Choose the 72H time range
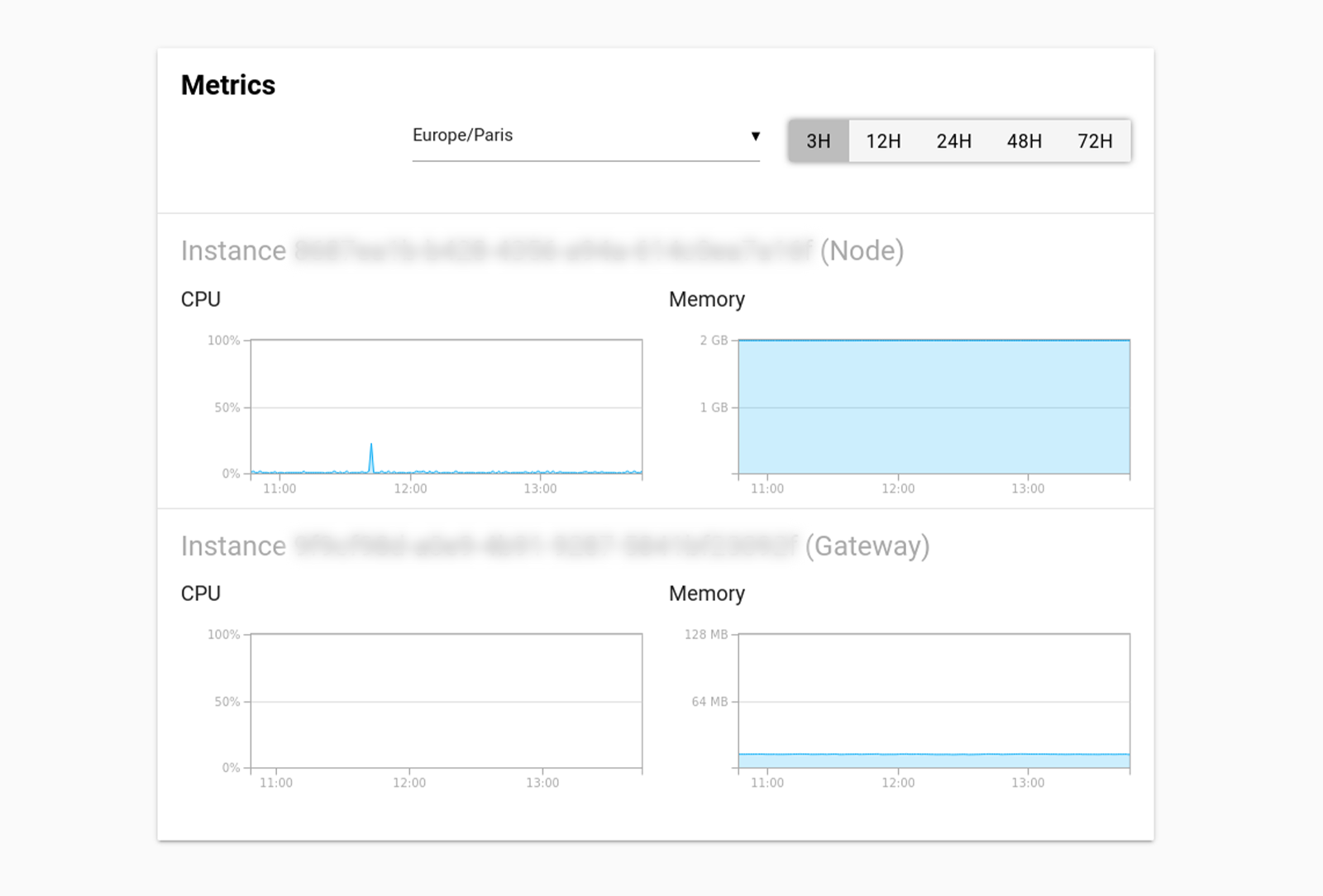Viewport: 1323px width, 896px height. (1094, 141)
